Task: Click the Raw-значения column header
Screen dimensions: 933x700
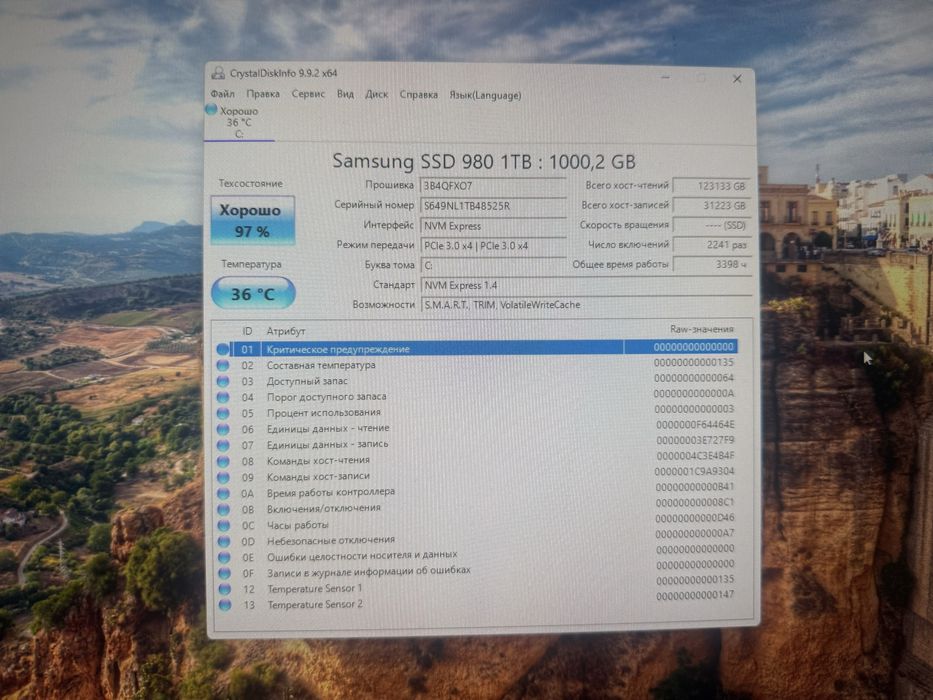Action: coord(702,329)
